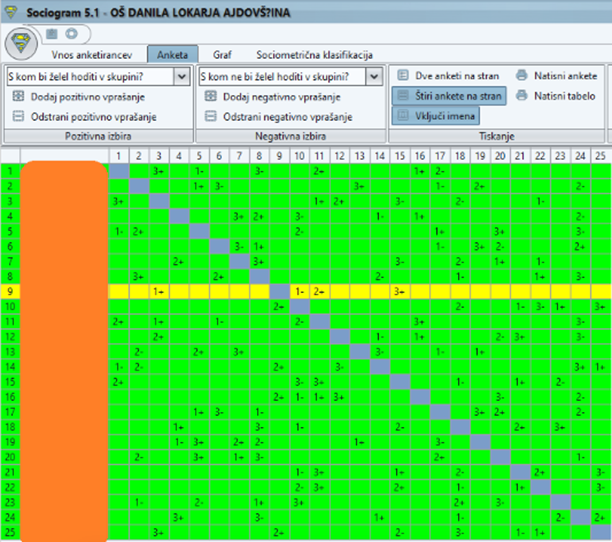
Task: Click the '3+' cell in row 16 column 12
Action: click(x=340, y=397)
